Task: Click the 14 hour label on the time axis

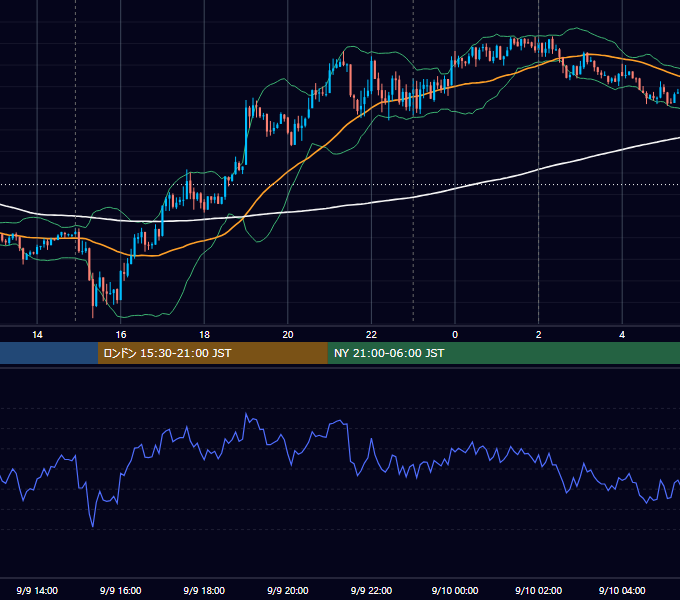Action: (37, 335)
